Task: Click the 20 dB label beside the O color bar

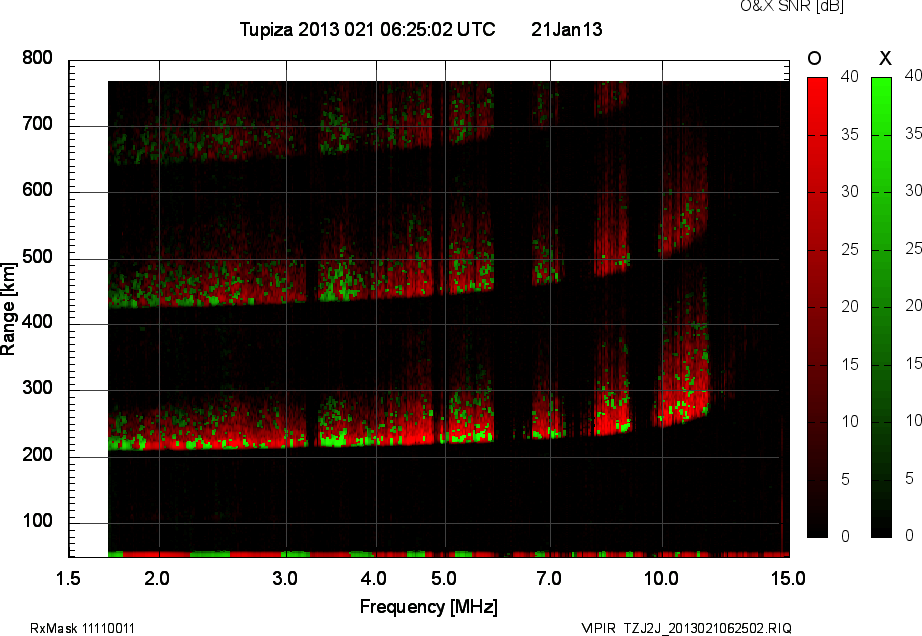Action: click(x=850, y=306)
